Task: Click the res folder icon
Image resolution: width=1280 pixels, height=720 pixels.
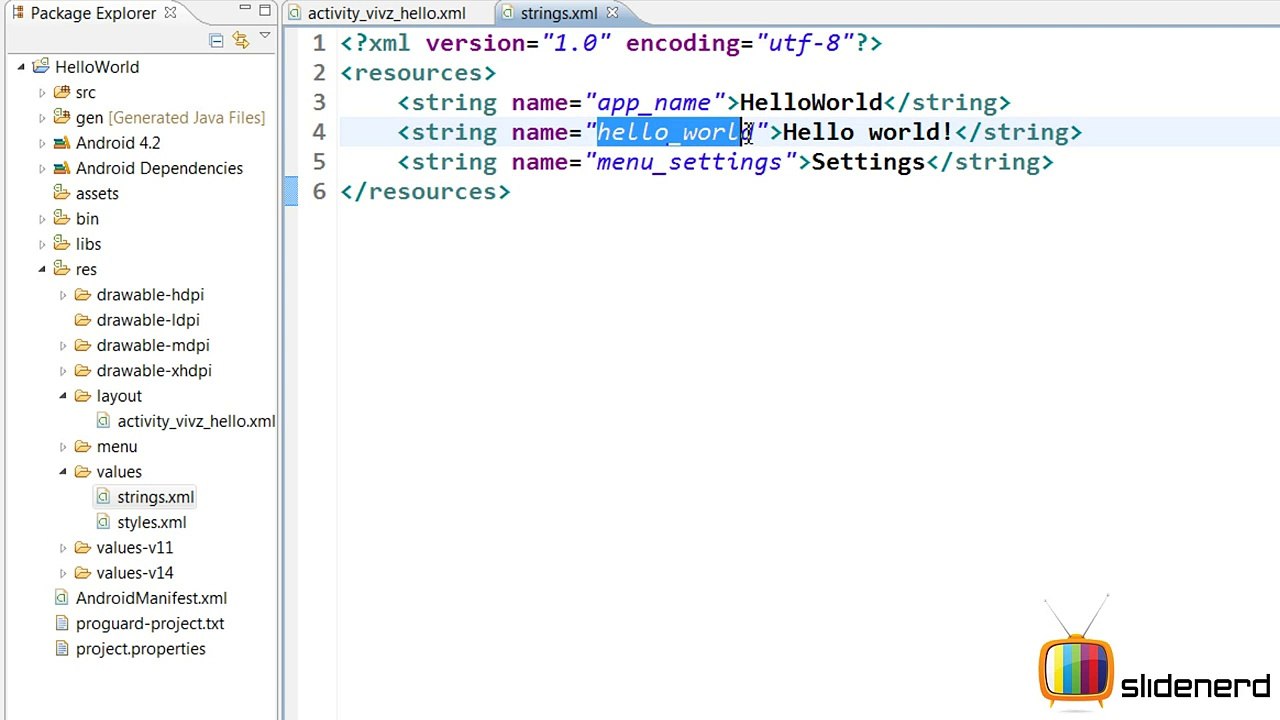Action: pos(61,269)
